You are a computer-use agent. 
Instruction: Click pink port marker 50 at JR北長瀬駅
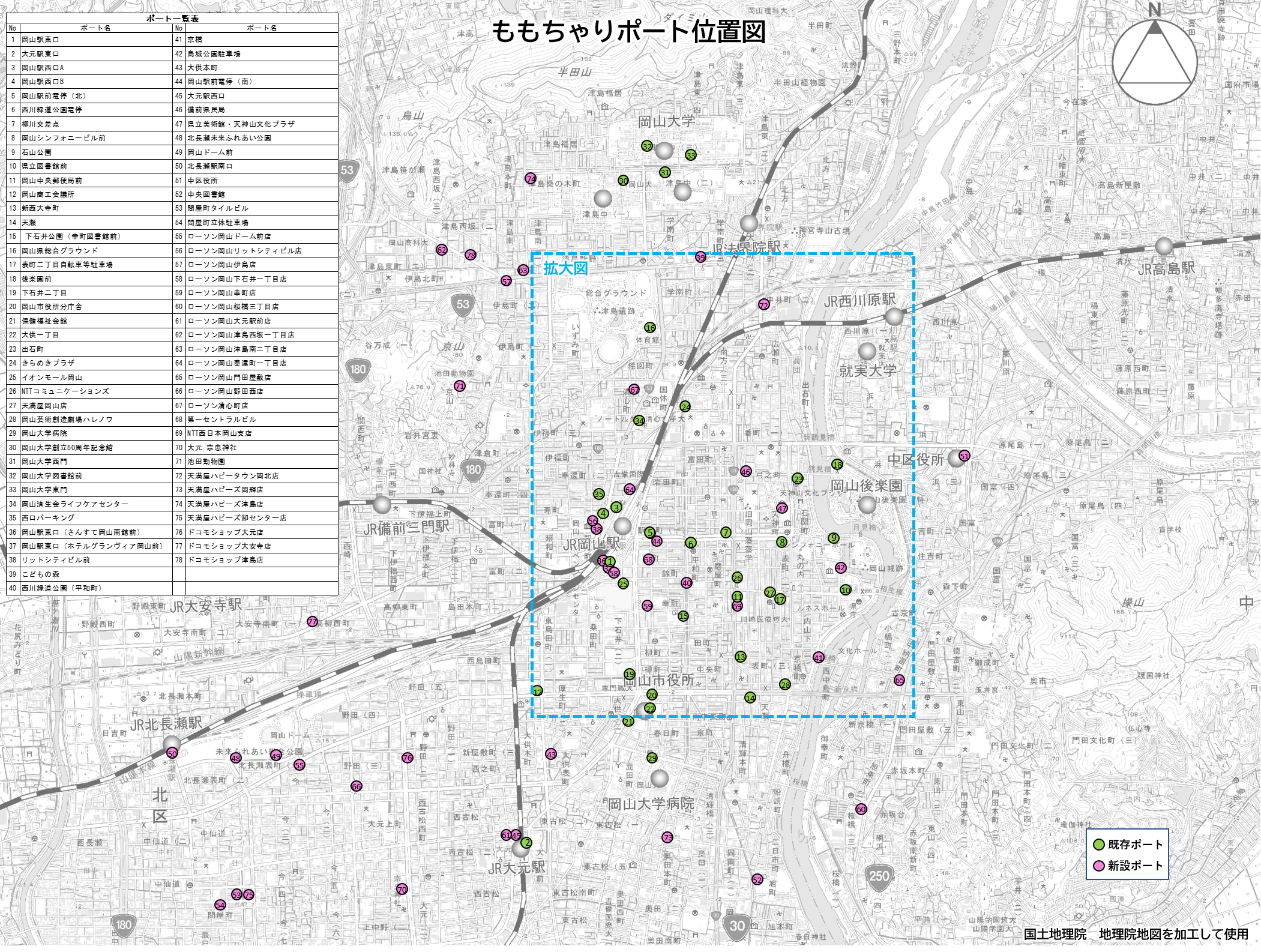(x=172, y=753)
